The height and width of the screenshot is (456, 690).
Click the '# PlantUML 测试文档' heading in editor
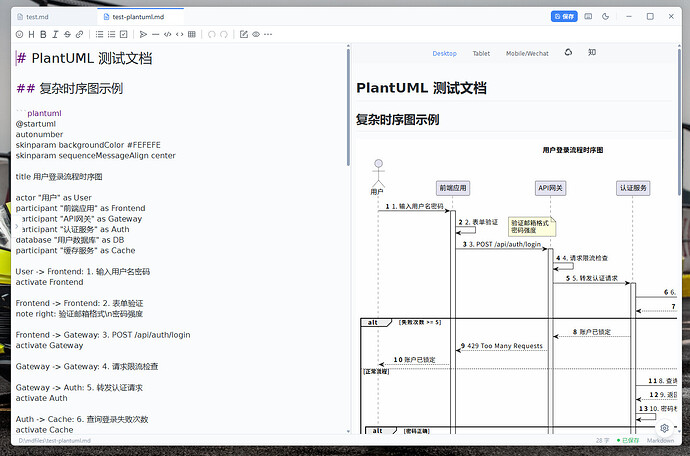[84, 58]
